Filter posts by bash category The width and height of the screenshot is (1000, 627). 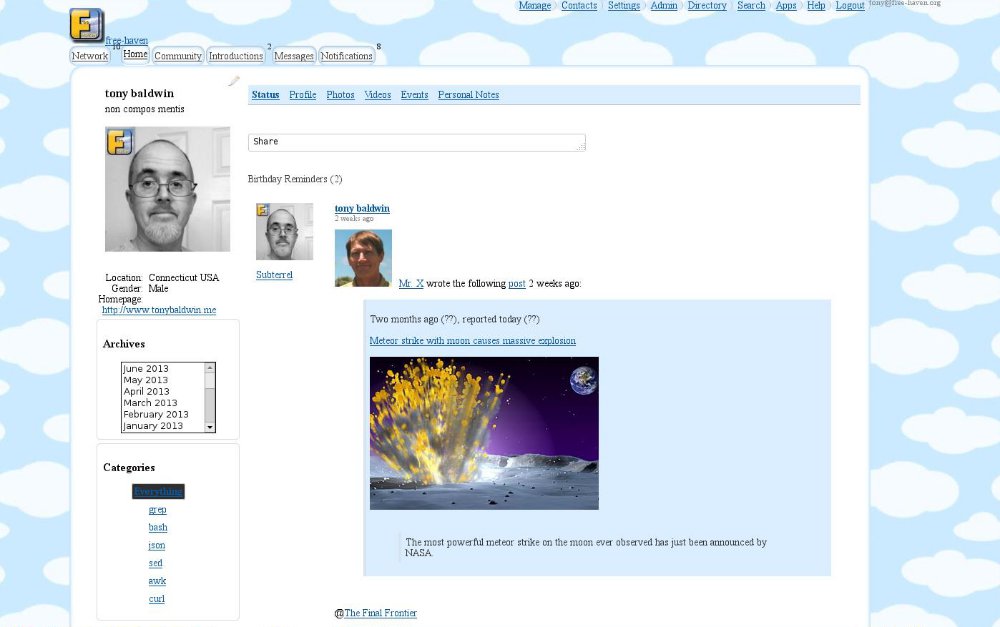point(158,527)
